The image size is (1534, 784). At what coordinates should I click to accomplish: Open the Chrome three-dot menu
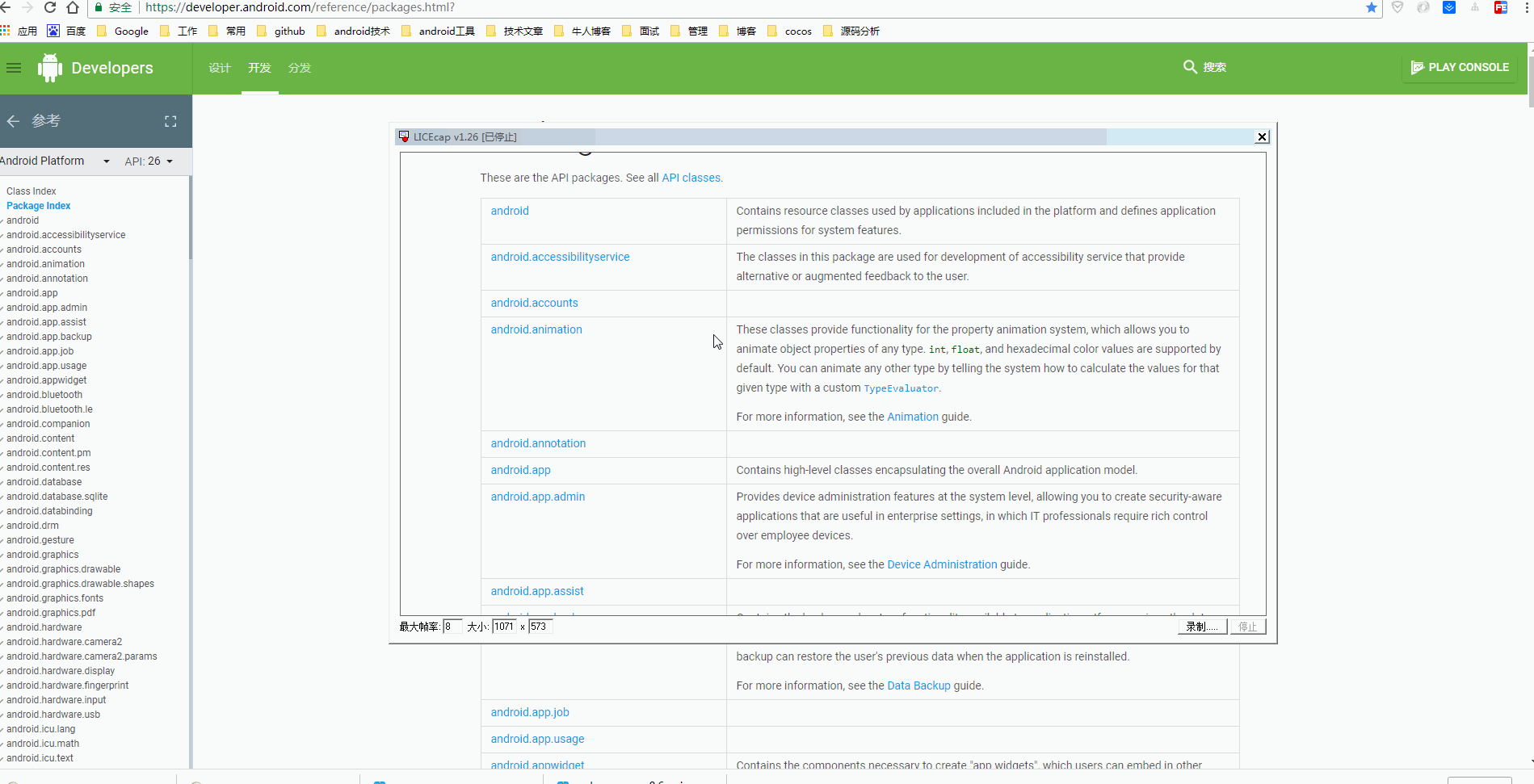[x=1527, y=7]
